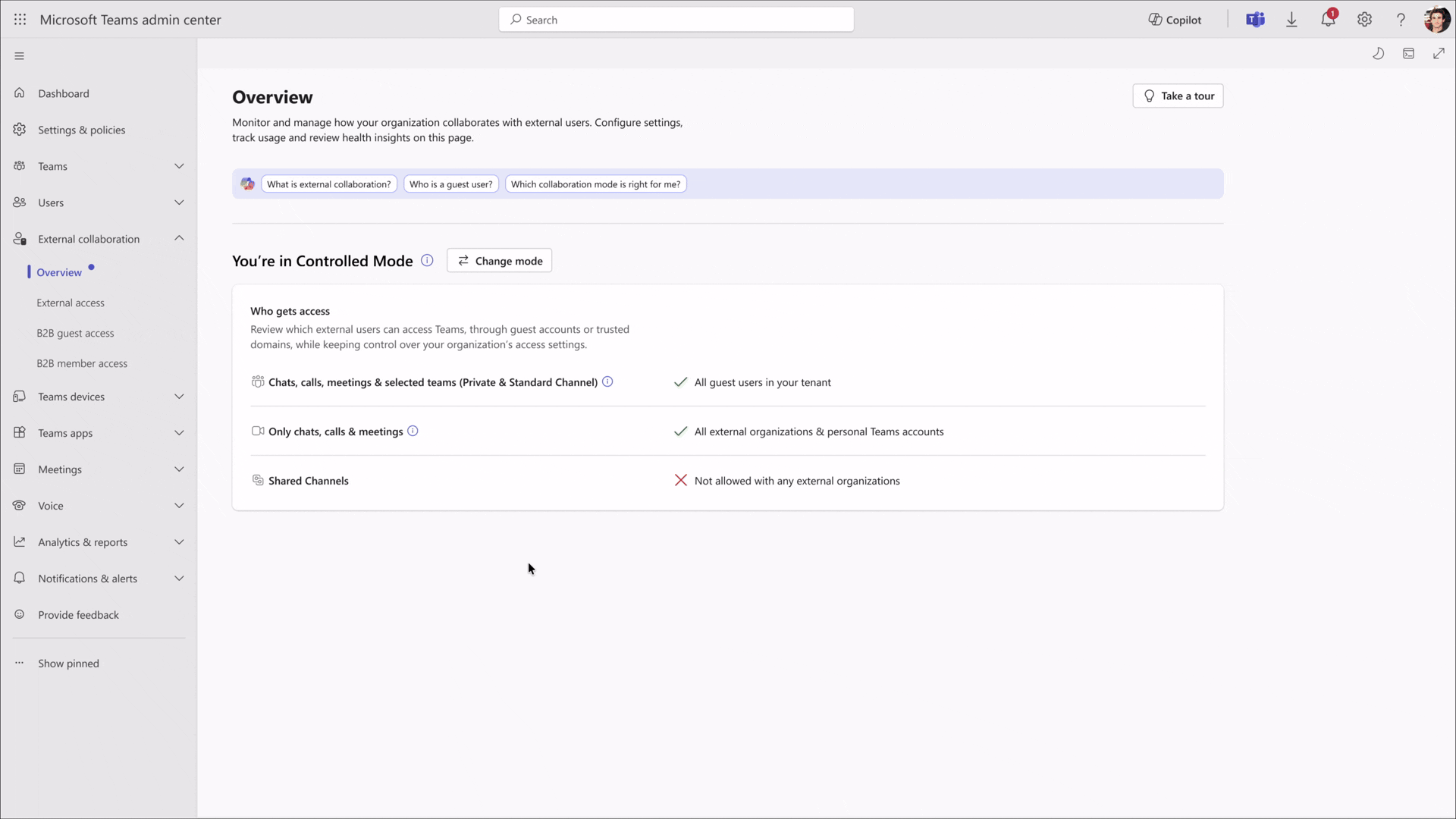
Task: Go to External access page
Action: point(71,303)
